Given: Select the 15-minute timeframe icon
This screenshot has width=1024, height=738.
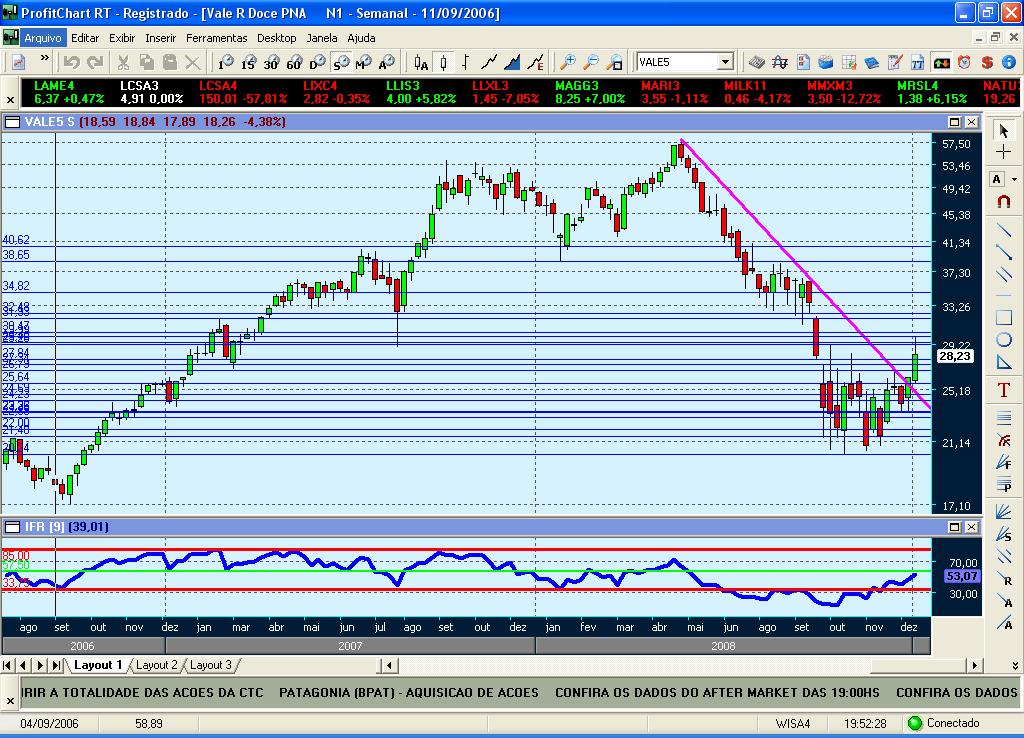Looking at the screenshot, I should pyautogui.click(x=248, y=63).
